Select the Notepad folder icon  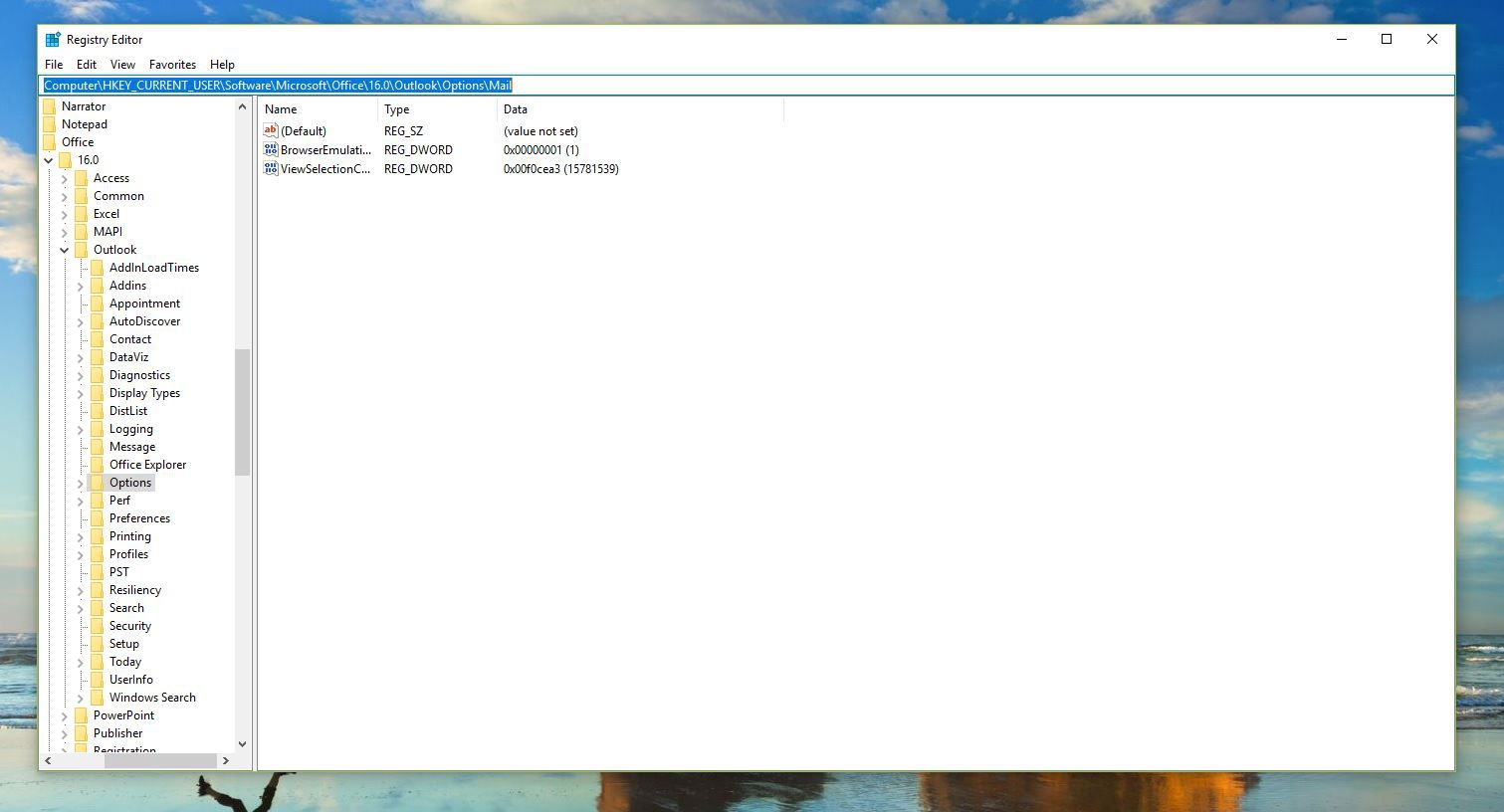click(x=49, y=124)
